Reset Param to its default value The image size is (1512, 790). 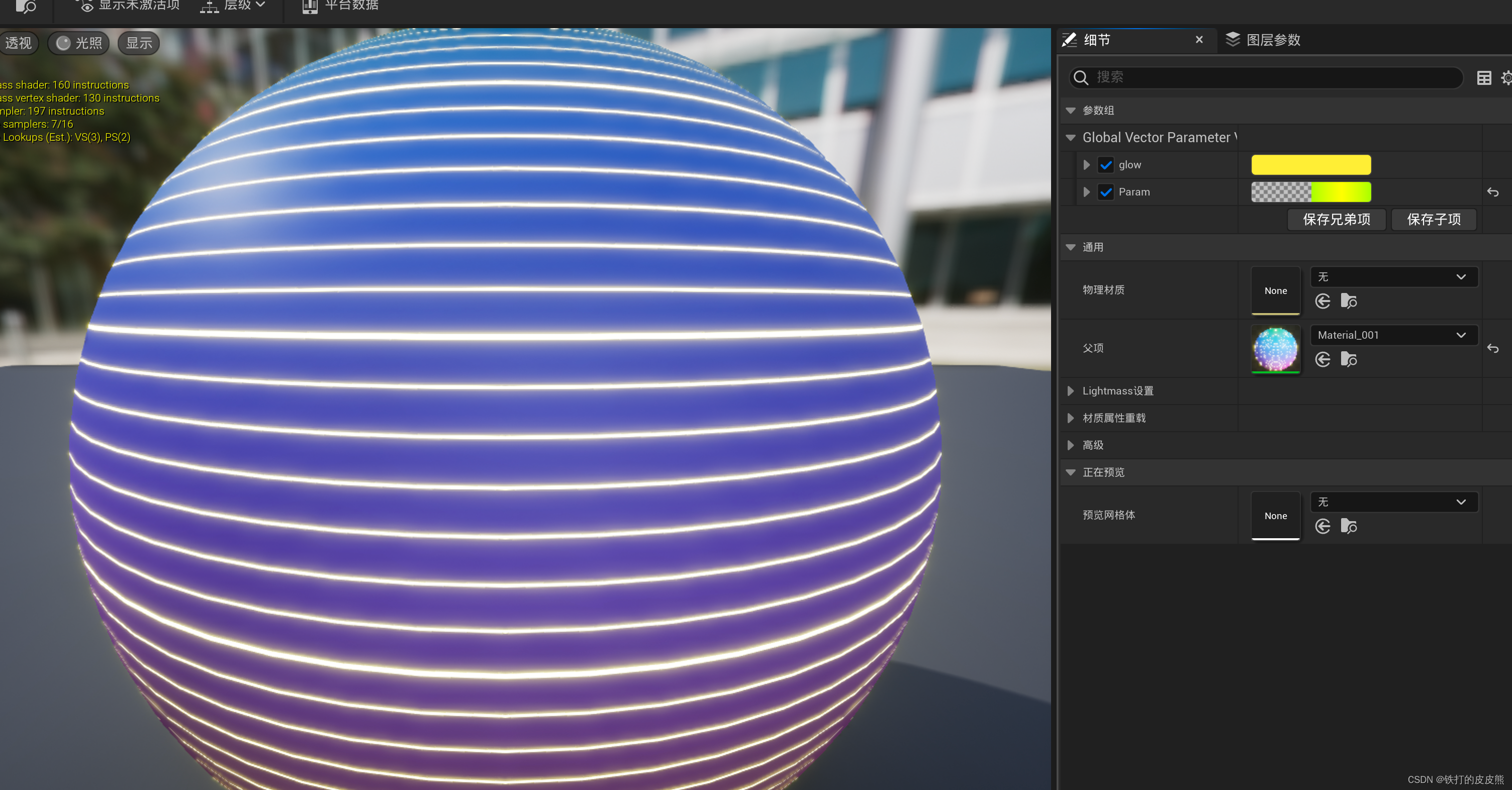tap(1492, 192)
